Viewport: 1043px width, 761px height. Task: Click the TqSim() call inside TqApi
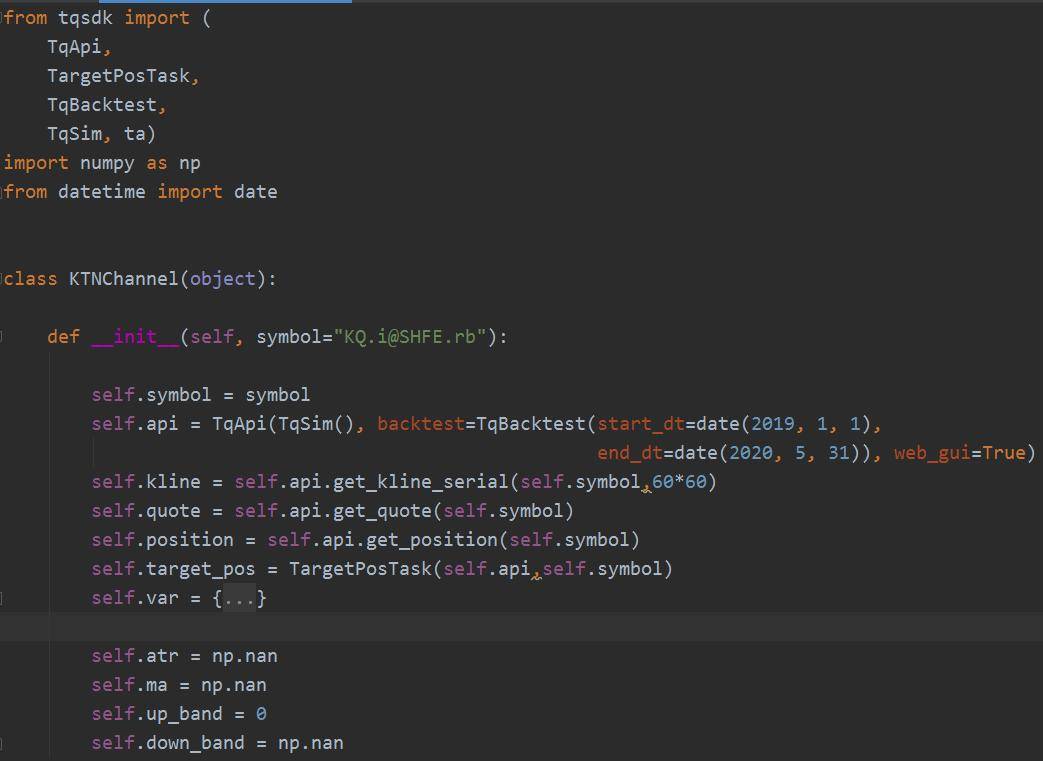pos(317,424)
